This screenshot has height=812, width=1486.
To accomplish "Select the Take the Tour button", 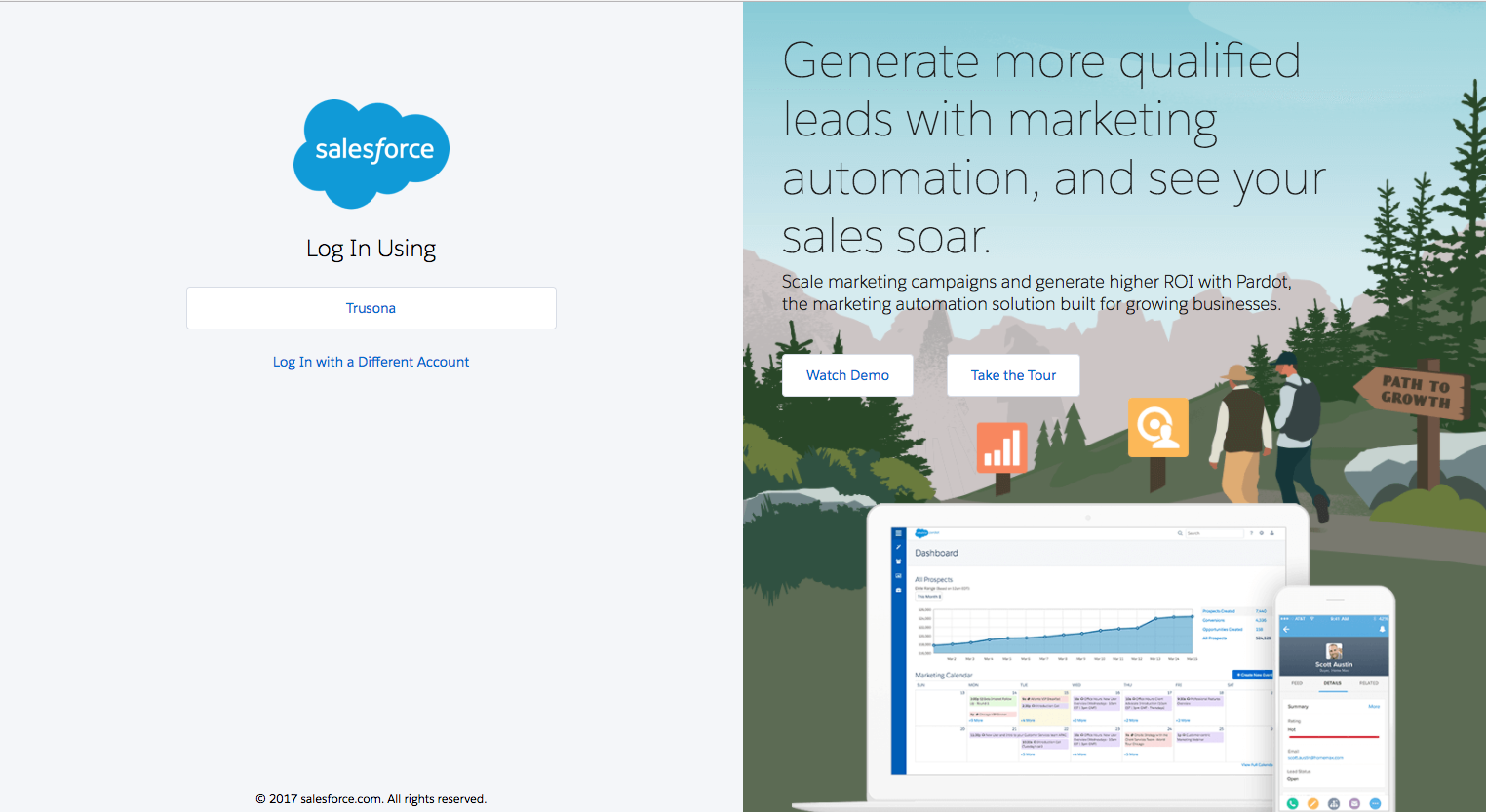I will (x=1013, y=375).
